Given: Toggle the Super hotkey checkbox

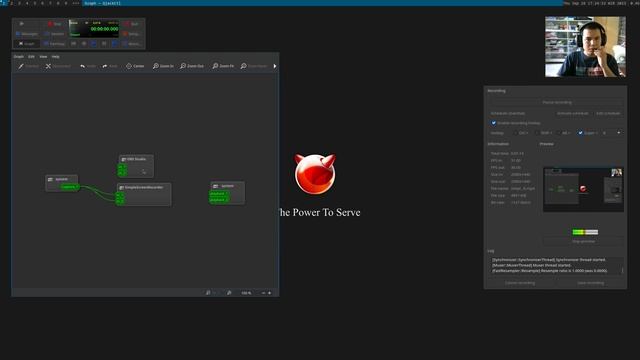Looking at the screenshot, I should [580, 133].
